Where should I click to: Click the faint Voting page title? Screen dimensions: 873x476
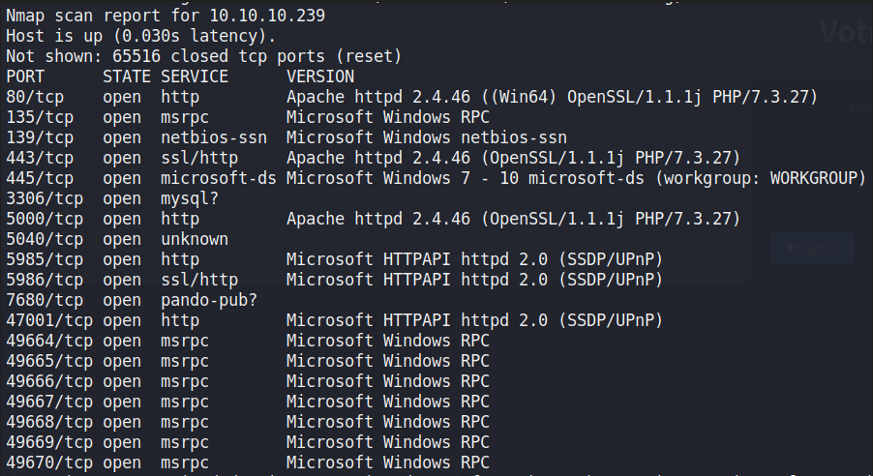click(x=845, y=33)
